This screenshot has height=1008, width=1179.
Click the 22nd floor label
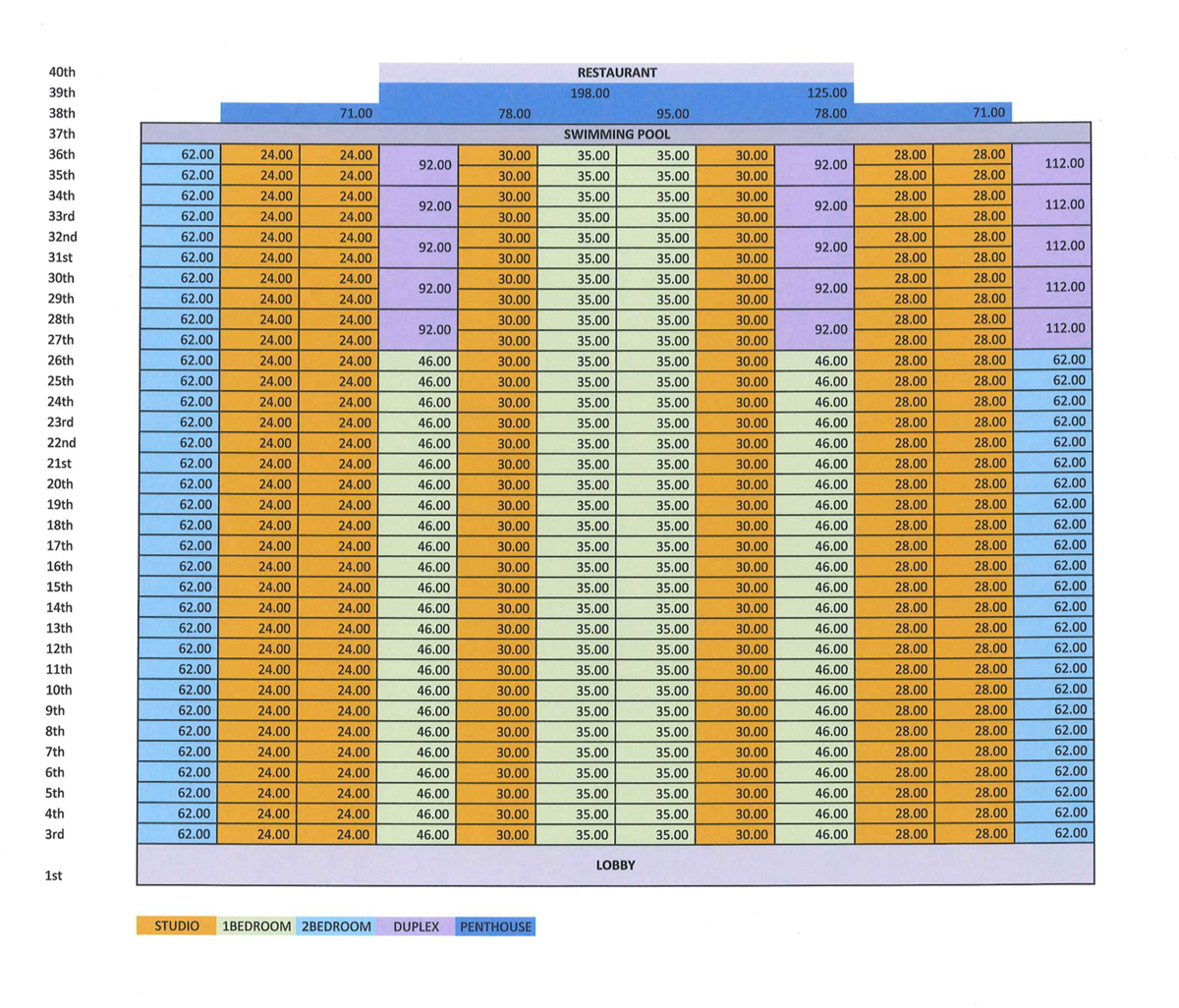[x=61, y=443]
